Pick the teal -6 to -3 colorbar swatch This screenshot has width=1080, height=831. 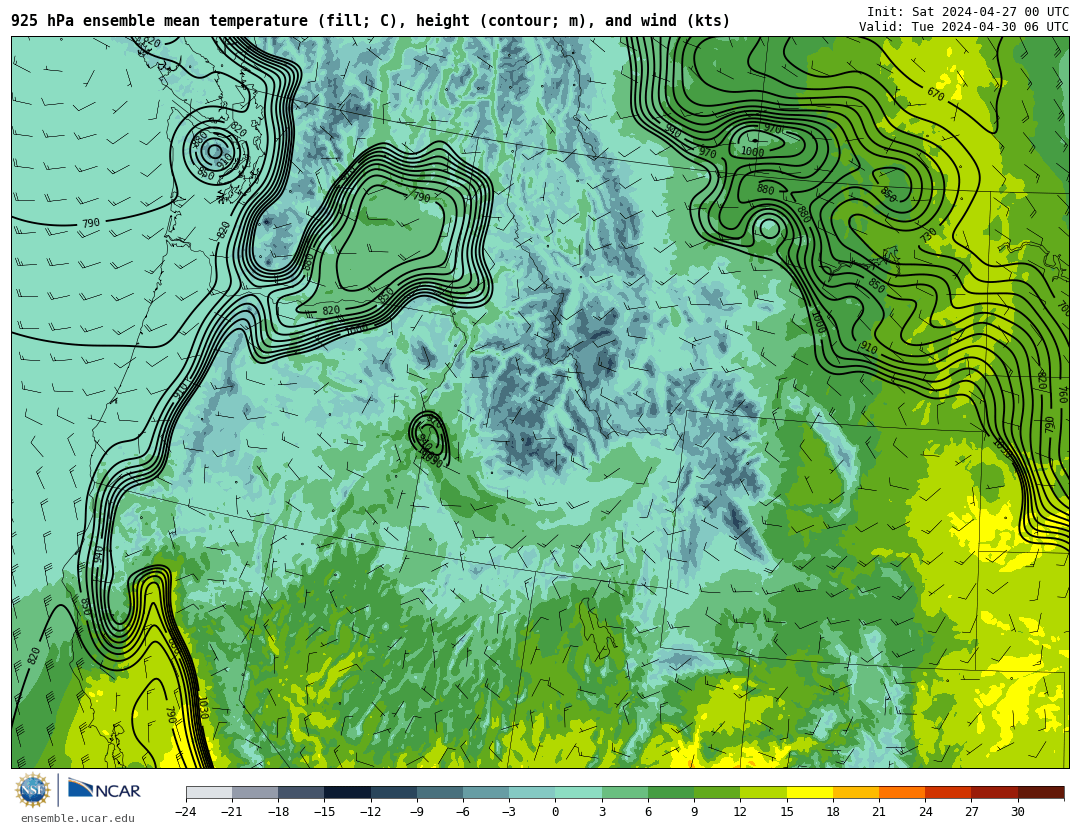point(486,792)
